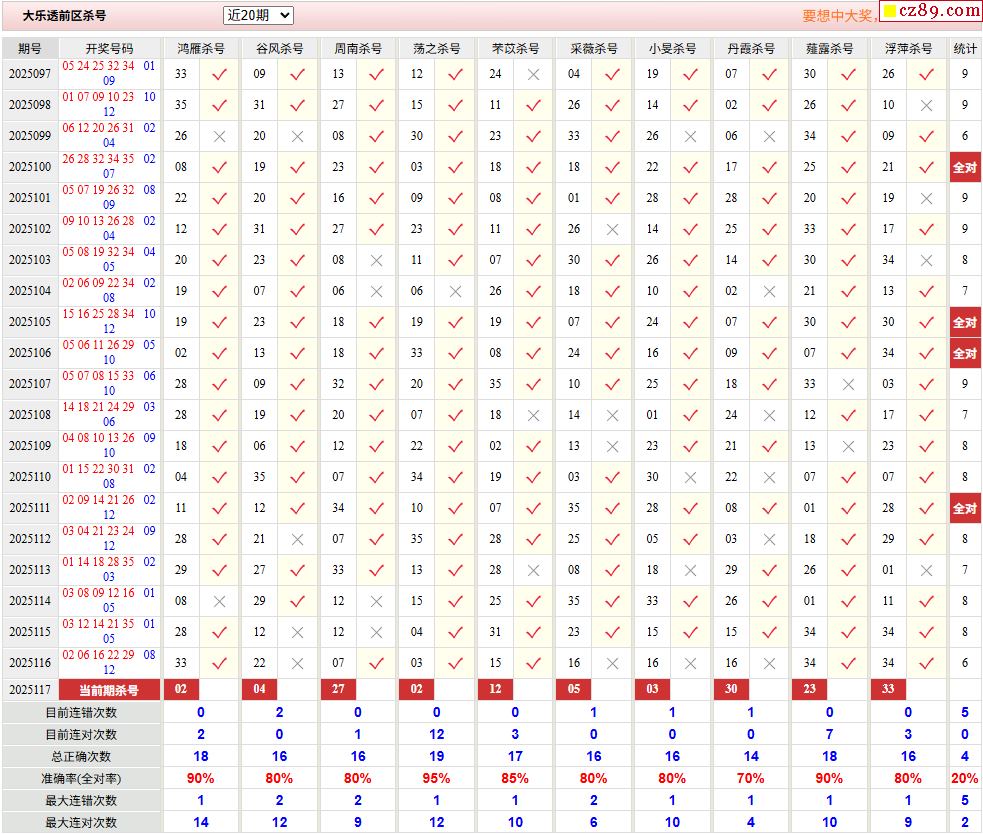
Task: Click X mark for 浮萍杀号 in row 2025098
Action: (926, 105)
